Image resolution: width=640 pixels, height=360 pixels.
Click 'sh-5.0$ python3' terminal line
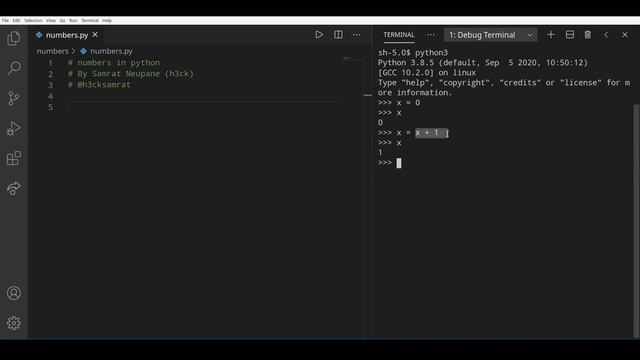click(x=413, y=53)
